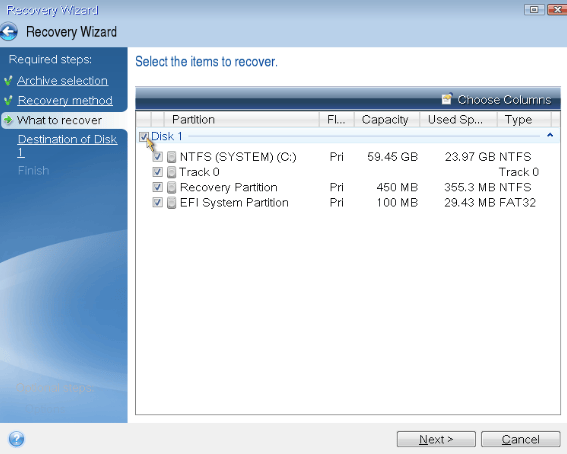
Task: Click the NTFS (SYSTEM) (C:) drive icon
Action: click(x=171, y=157)
